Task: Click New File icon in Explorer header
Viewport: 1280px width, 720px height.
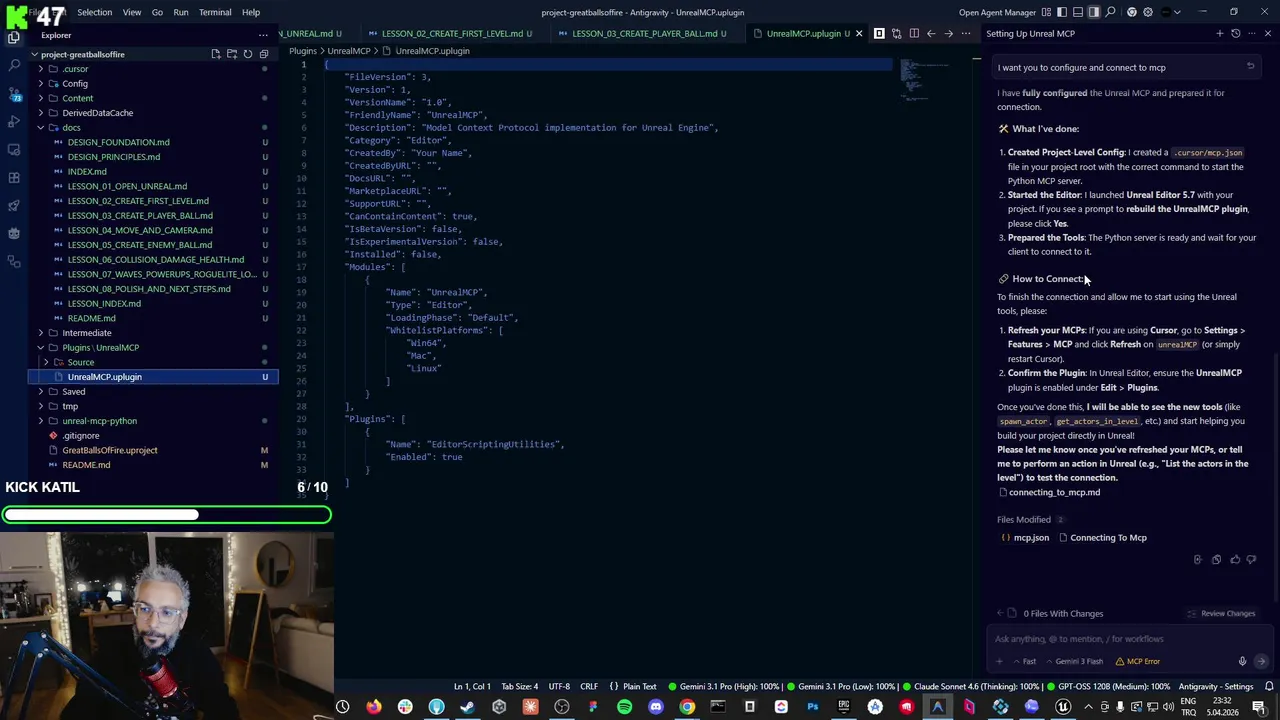Action: [215, 54]
